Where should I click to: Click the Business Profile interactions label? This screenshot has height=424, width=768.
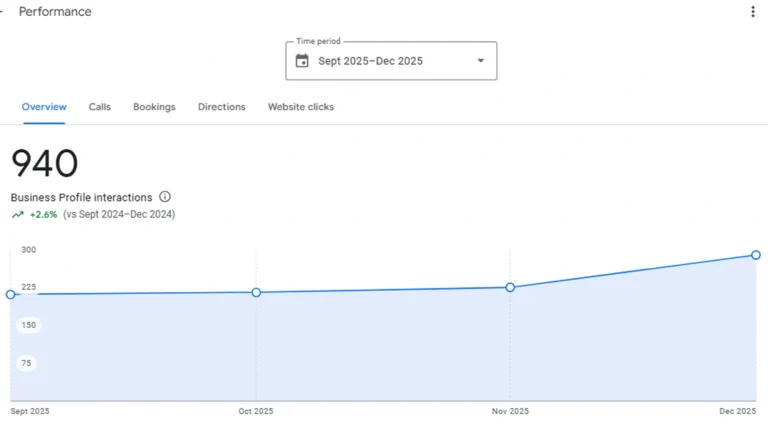click(x=82, y=197)
